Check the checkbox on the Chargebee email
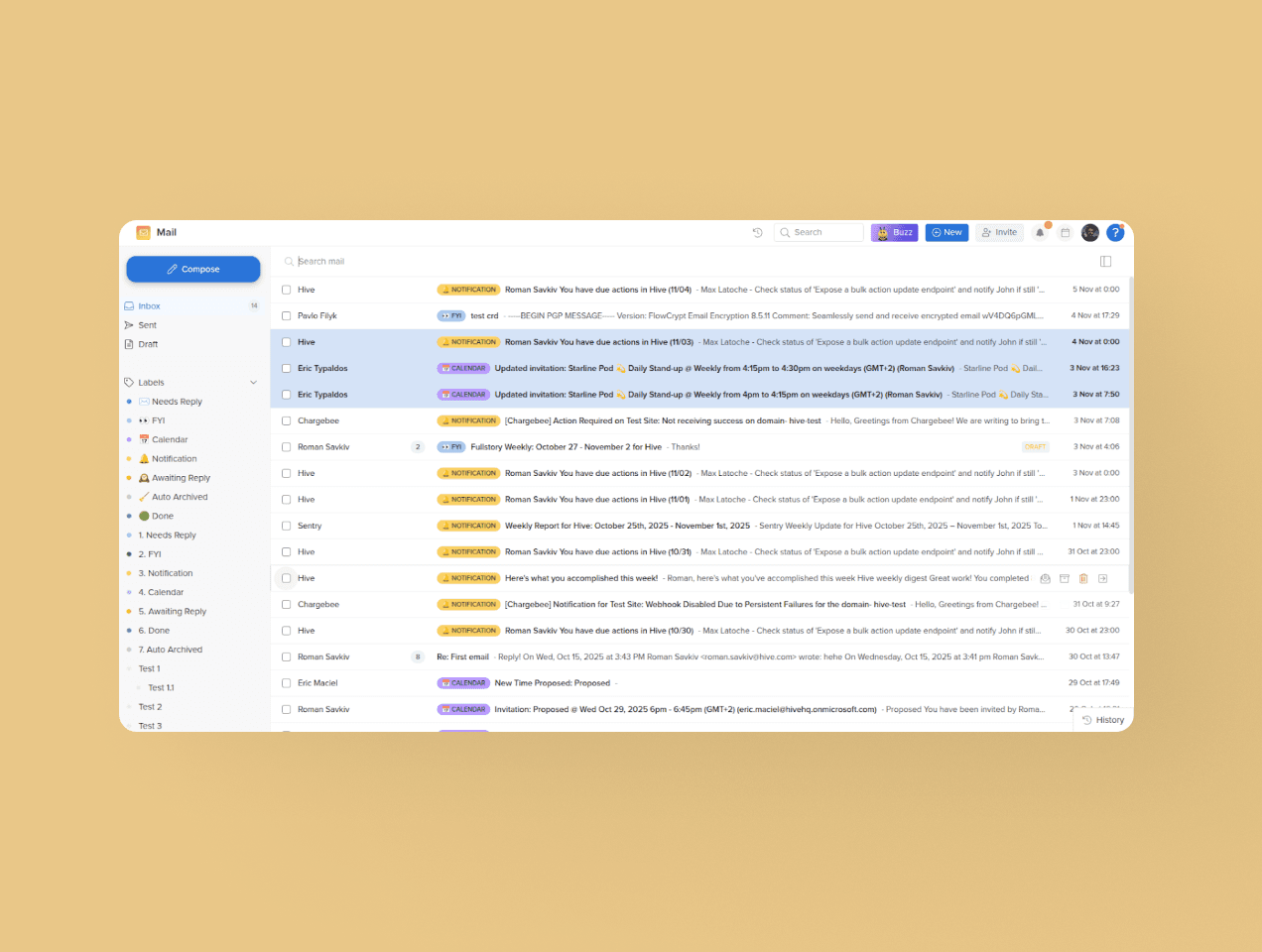 click(286, 419)
